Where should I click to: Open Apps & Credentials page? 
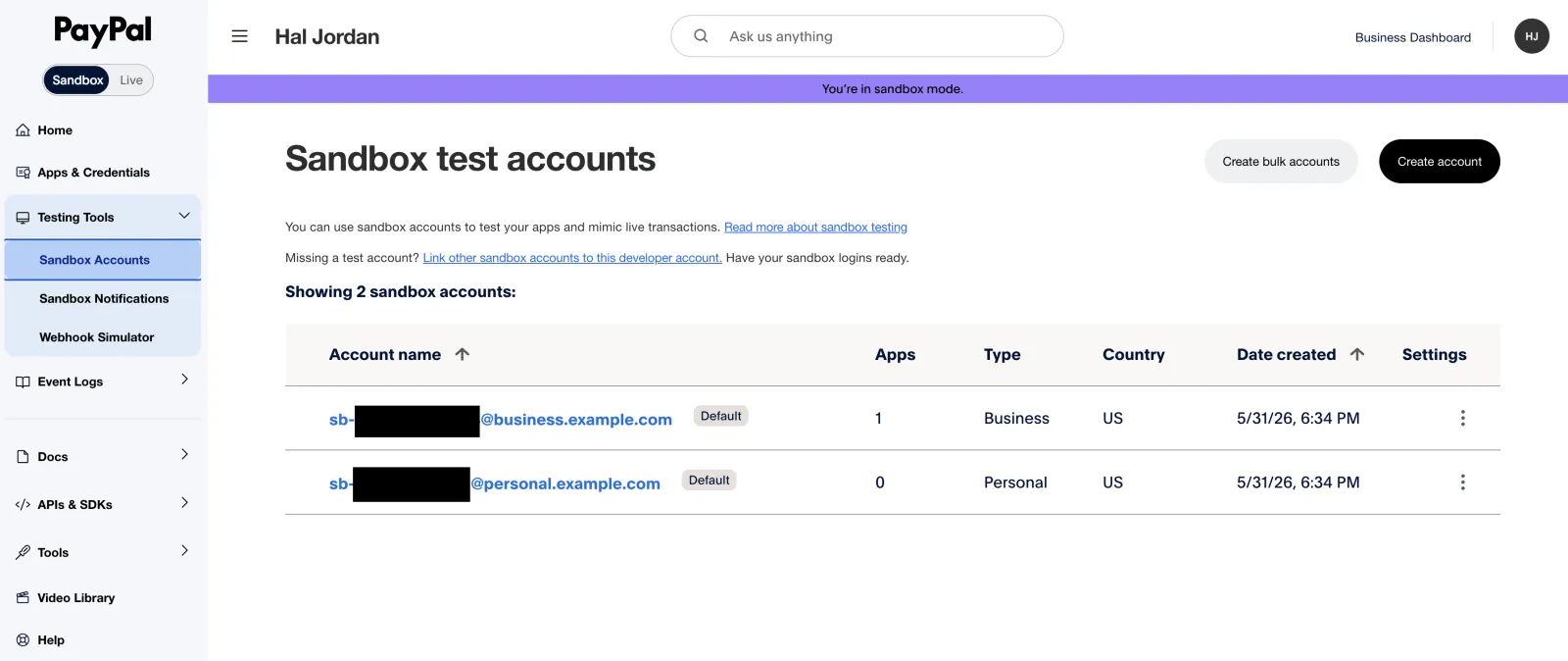(93, 173)
